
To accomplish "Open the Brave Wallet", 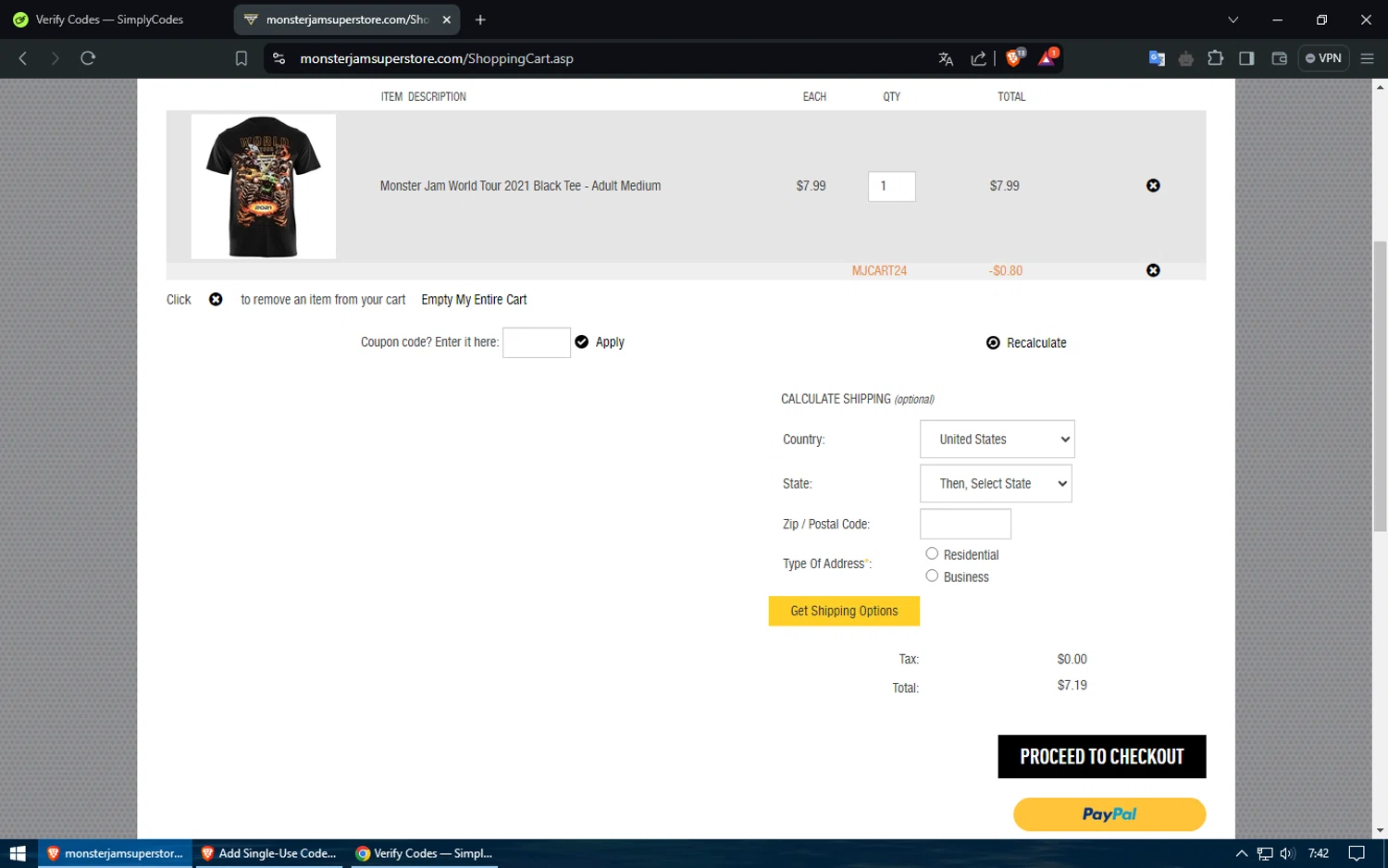I will (1280, 58).
